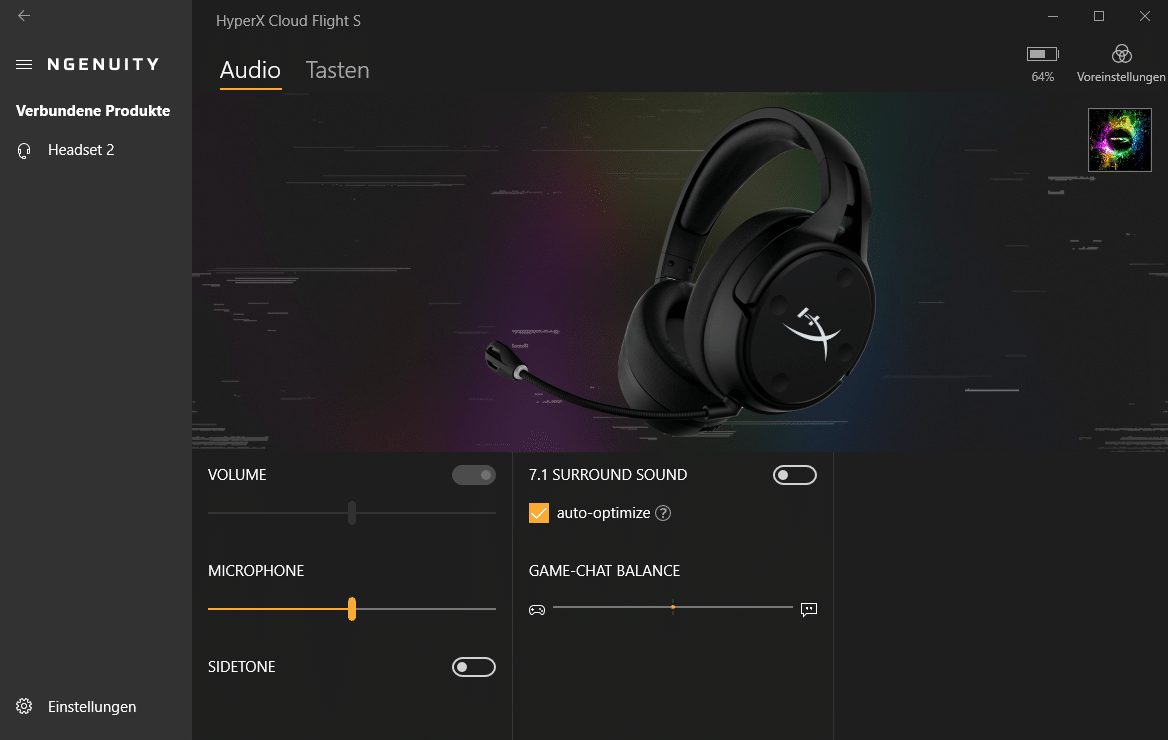Uncheck the auto-optimize checkbox

539,513
